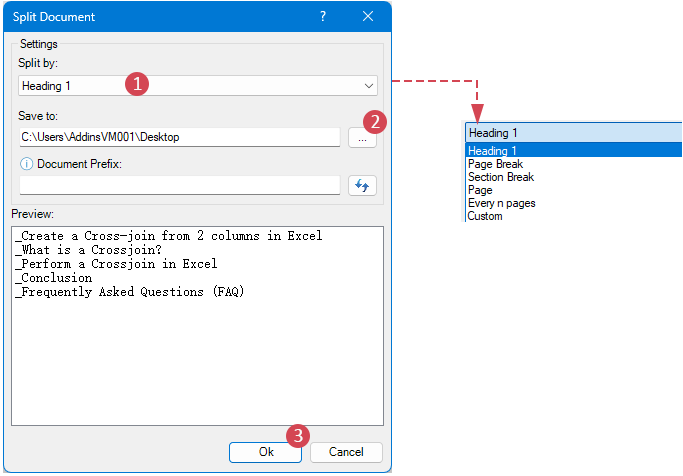Click the Document Prefix text box

180,185
